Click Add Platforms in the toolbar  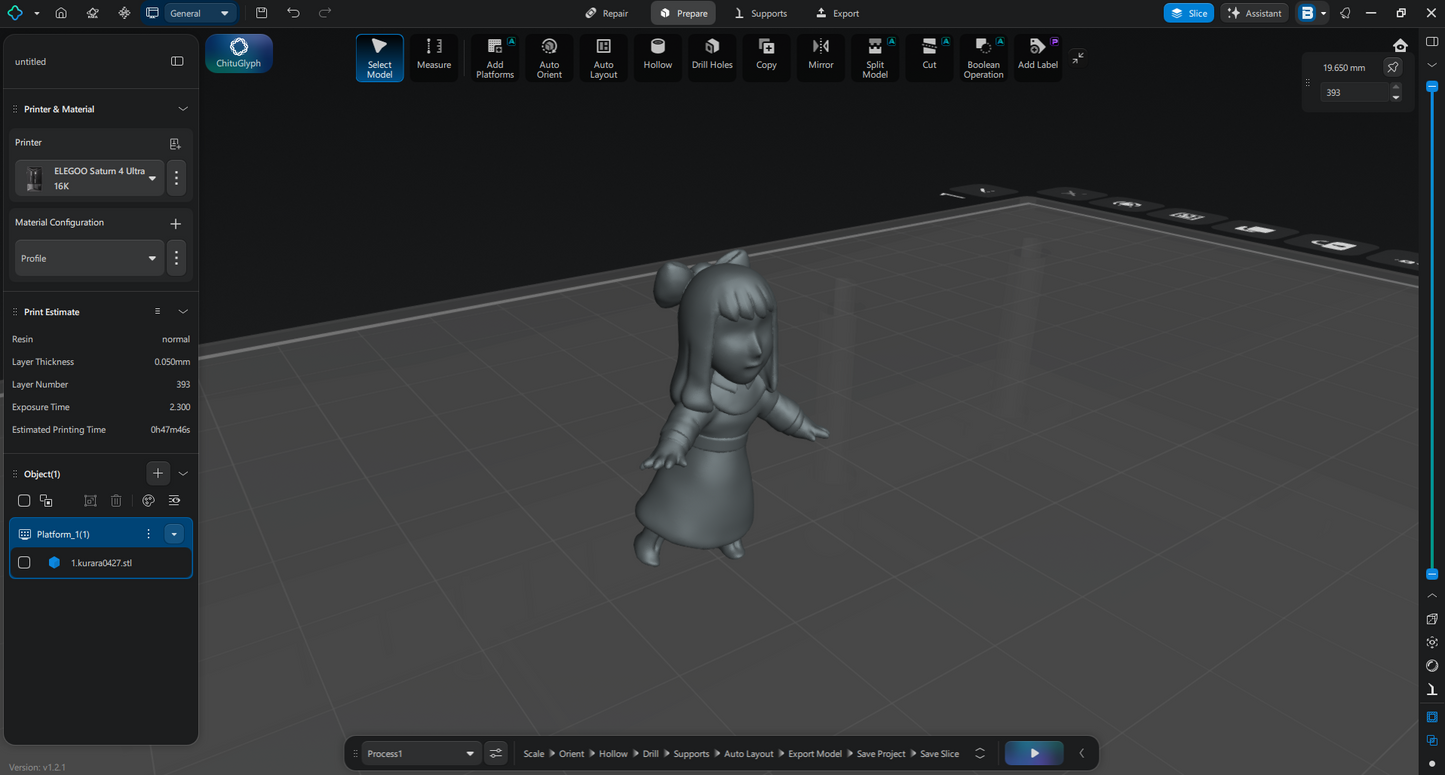(495, 58)
